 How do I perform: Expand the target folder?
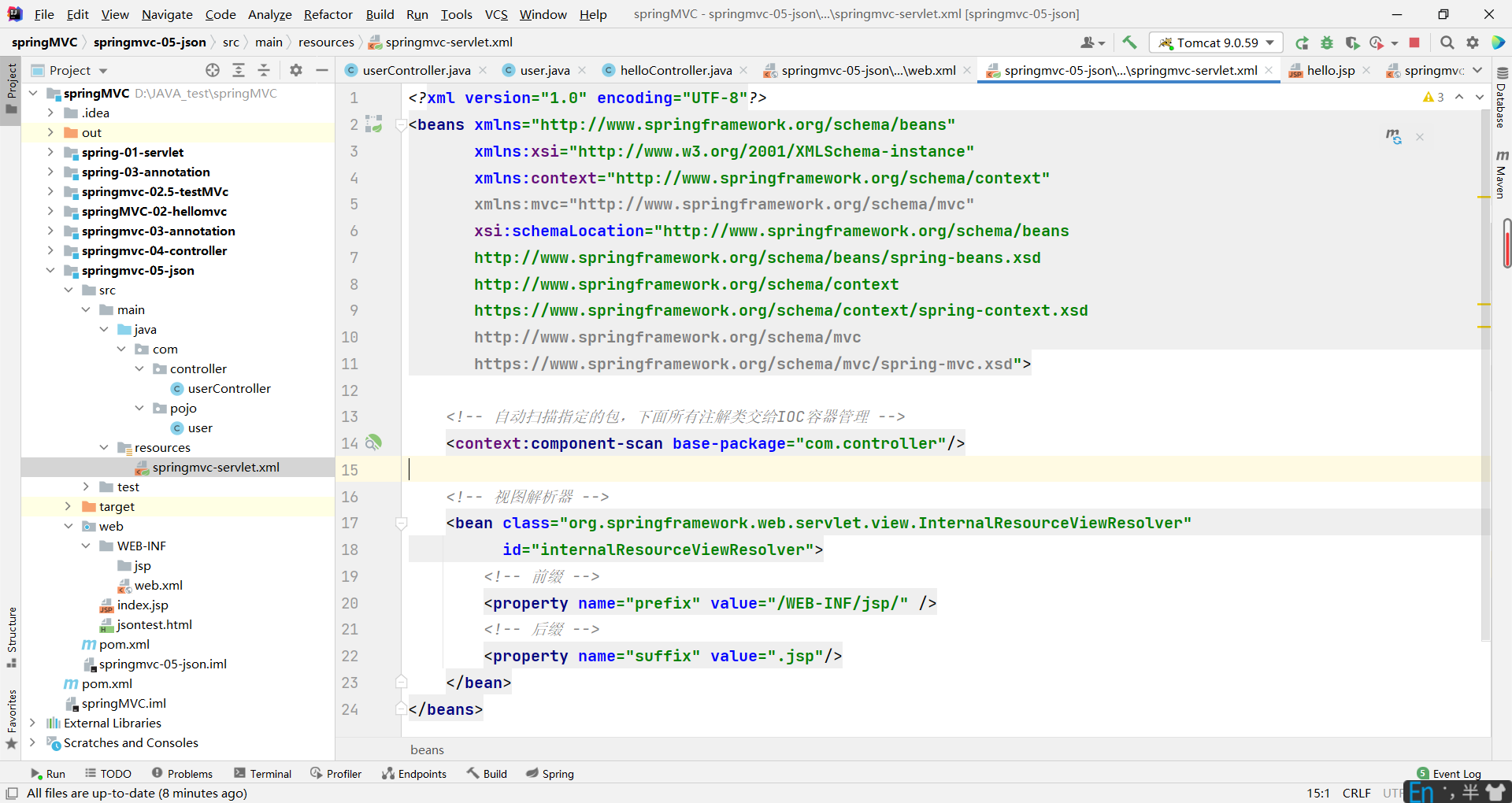pyautogui.click(x=68, y=506)
